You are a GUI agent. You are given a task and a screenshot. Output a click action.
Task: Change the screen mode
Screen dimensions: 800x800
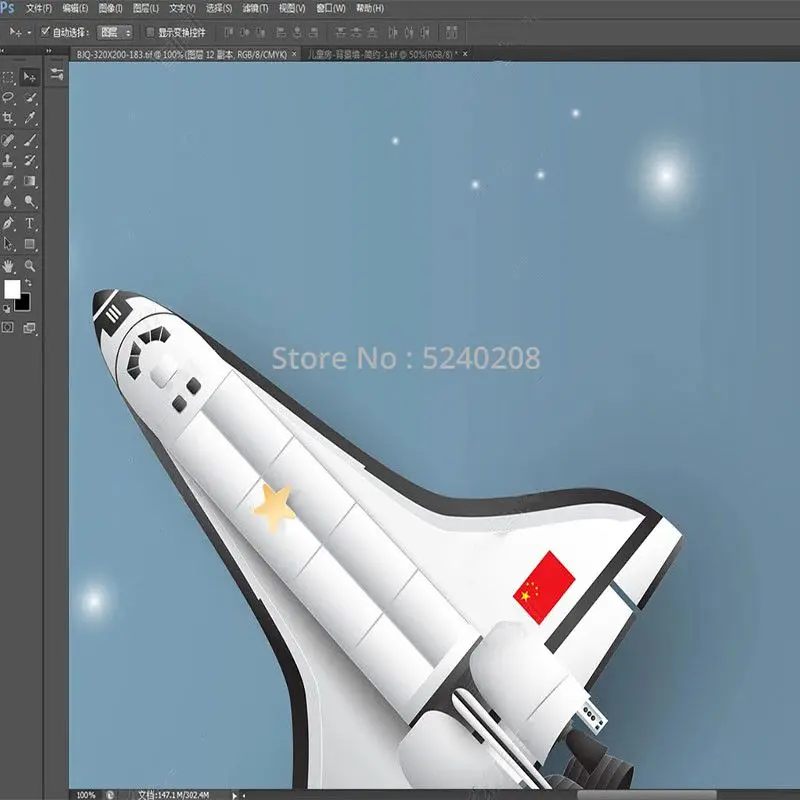(x=30, y=328)
